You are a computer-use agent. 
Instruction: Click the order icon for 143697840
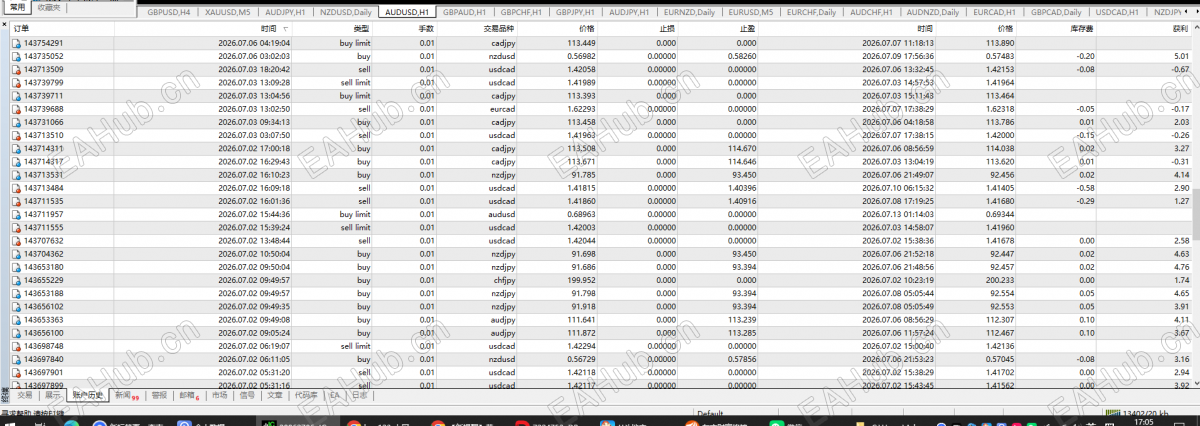[x=16, y=358]
